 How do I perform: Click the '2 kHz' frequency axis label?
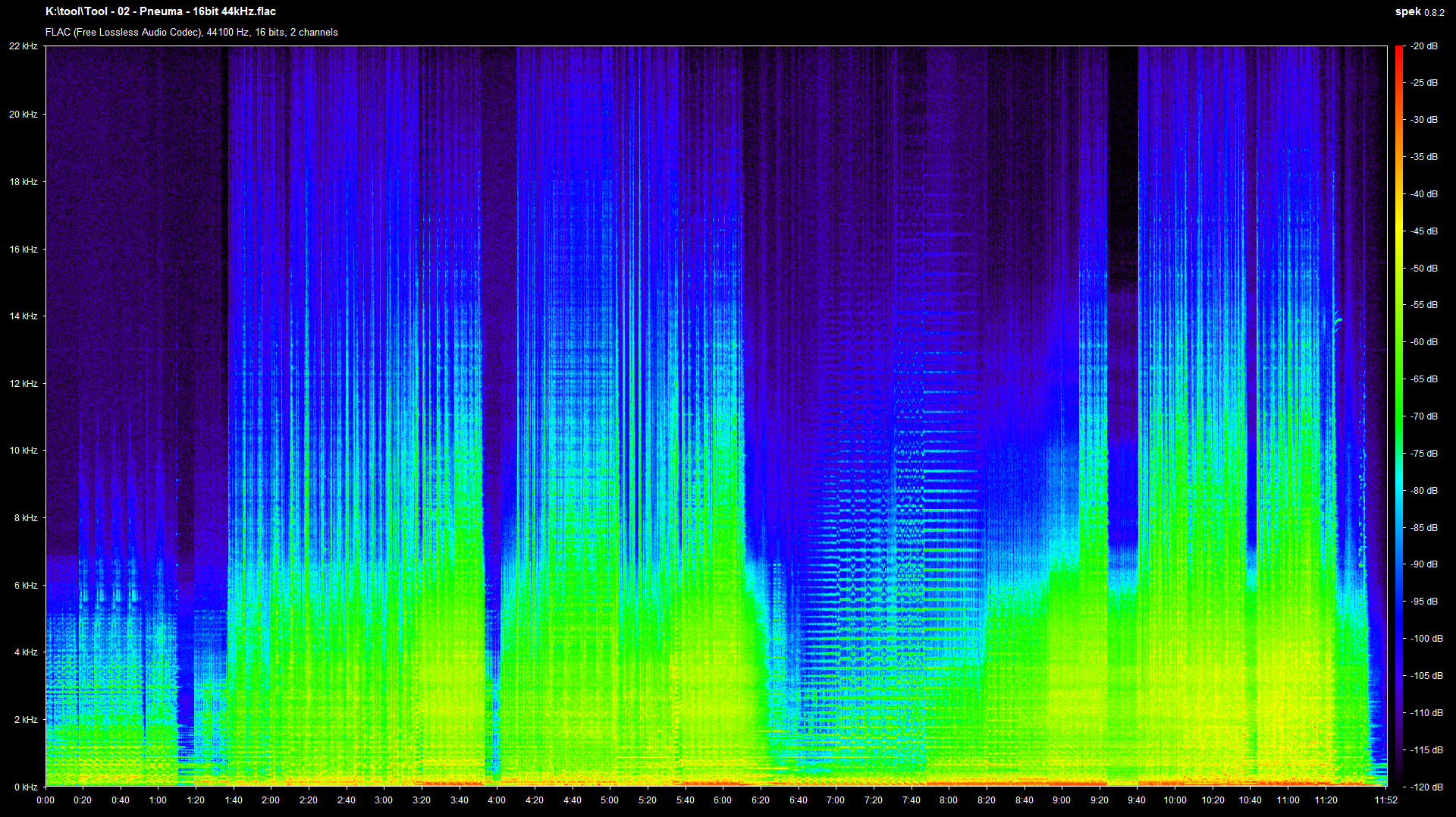[x=26, y=720]
